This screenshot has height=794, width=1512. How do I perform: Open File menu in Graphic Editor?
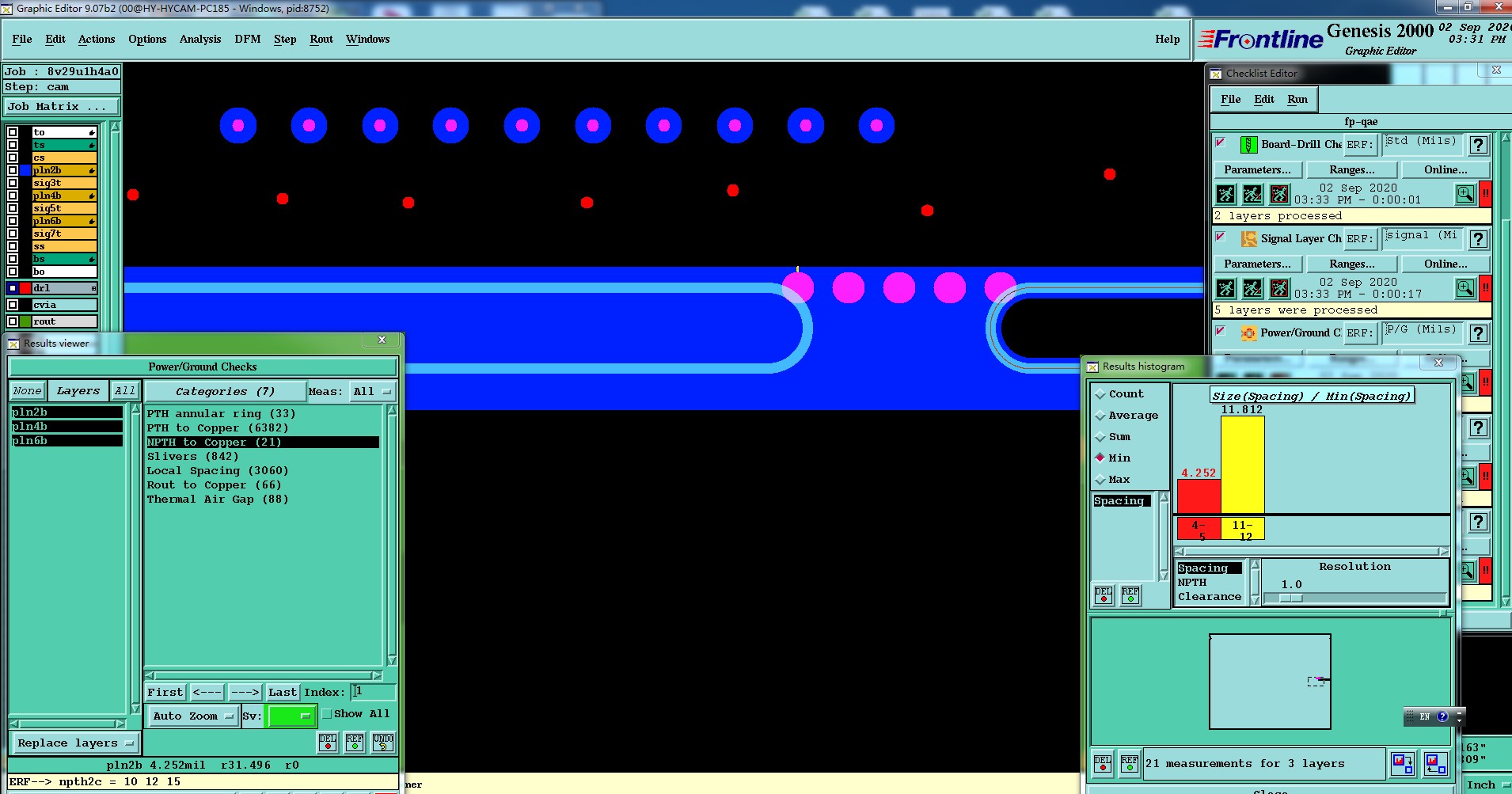coord(22,40)
